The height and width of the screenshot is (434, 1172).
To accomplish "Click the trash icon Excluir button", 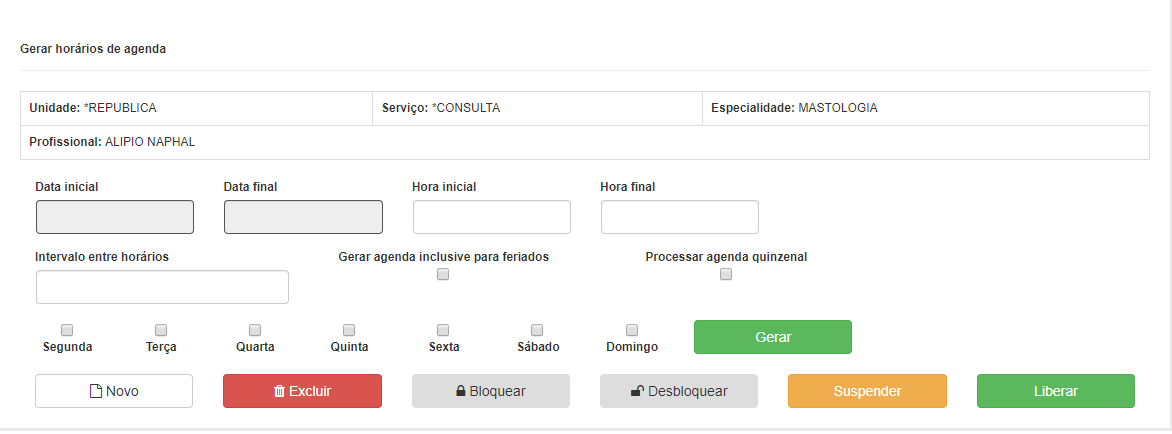I will click(x=303, y=391).
